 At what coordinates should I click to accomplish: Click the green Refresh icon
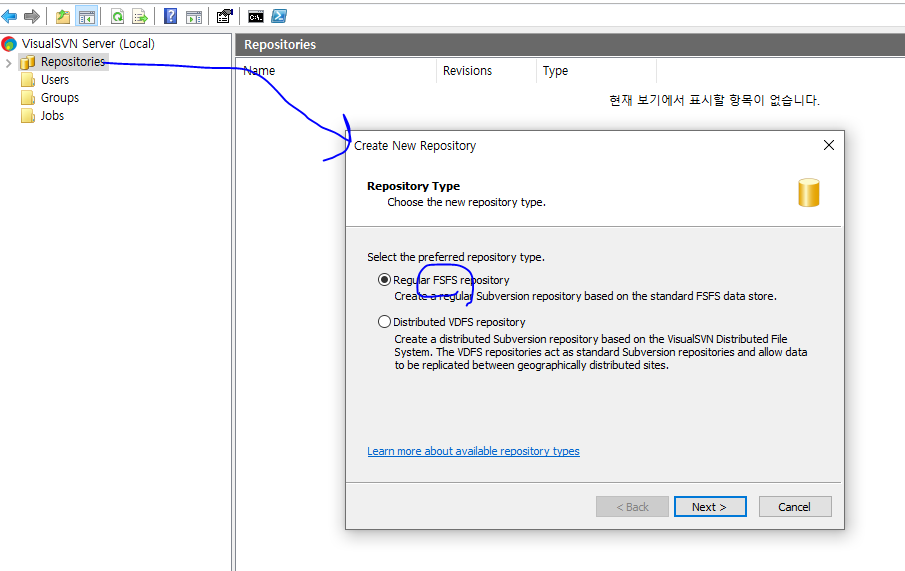pos(117,17)
